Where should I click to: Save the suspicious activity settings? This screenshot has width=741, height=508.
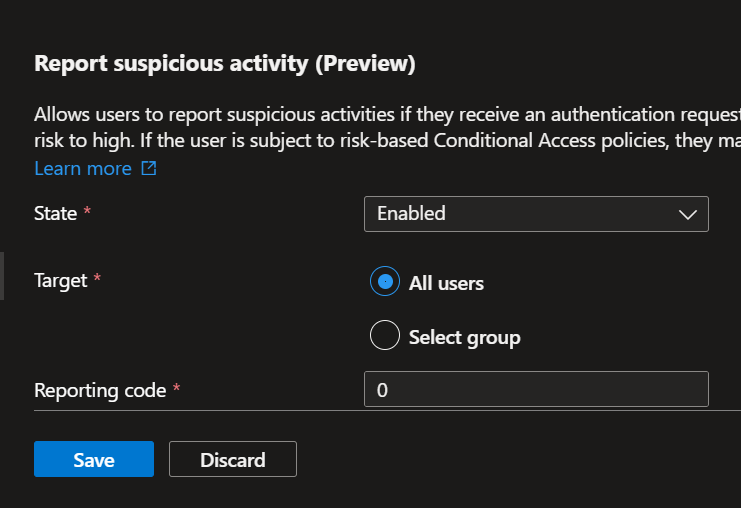[94, 460]
